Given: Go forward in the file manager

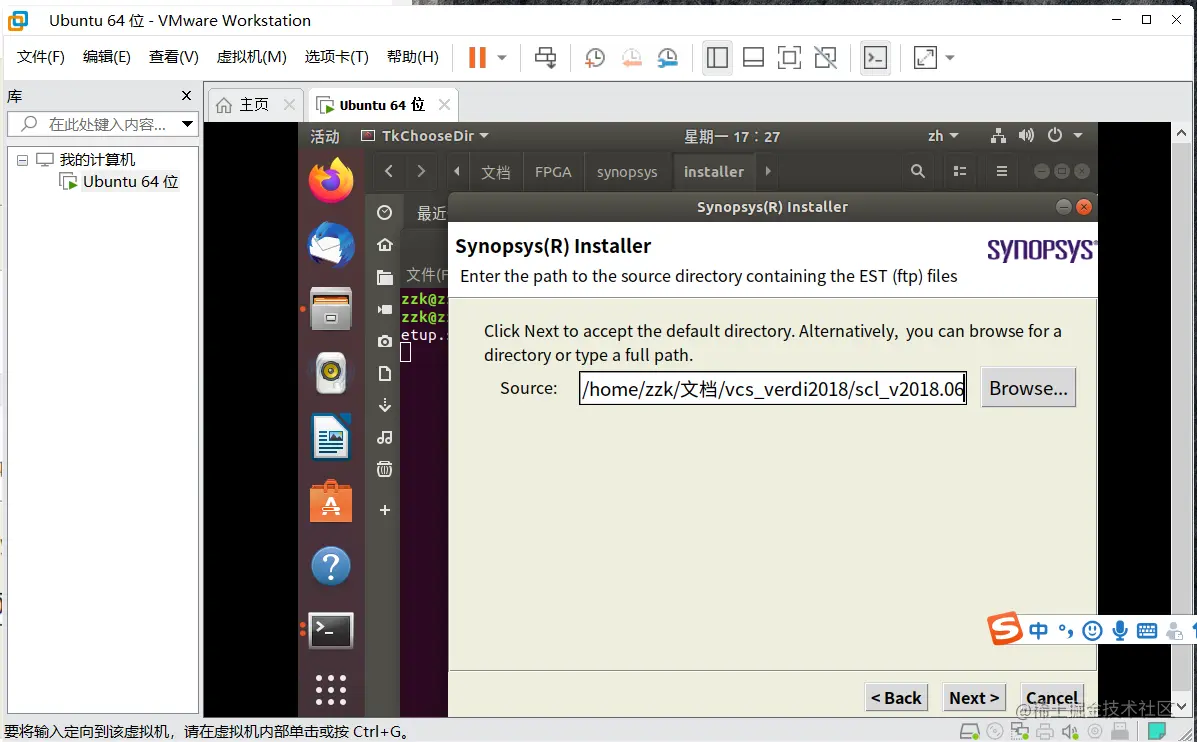Looking at the screenshot, I should 421,171.
